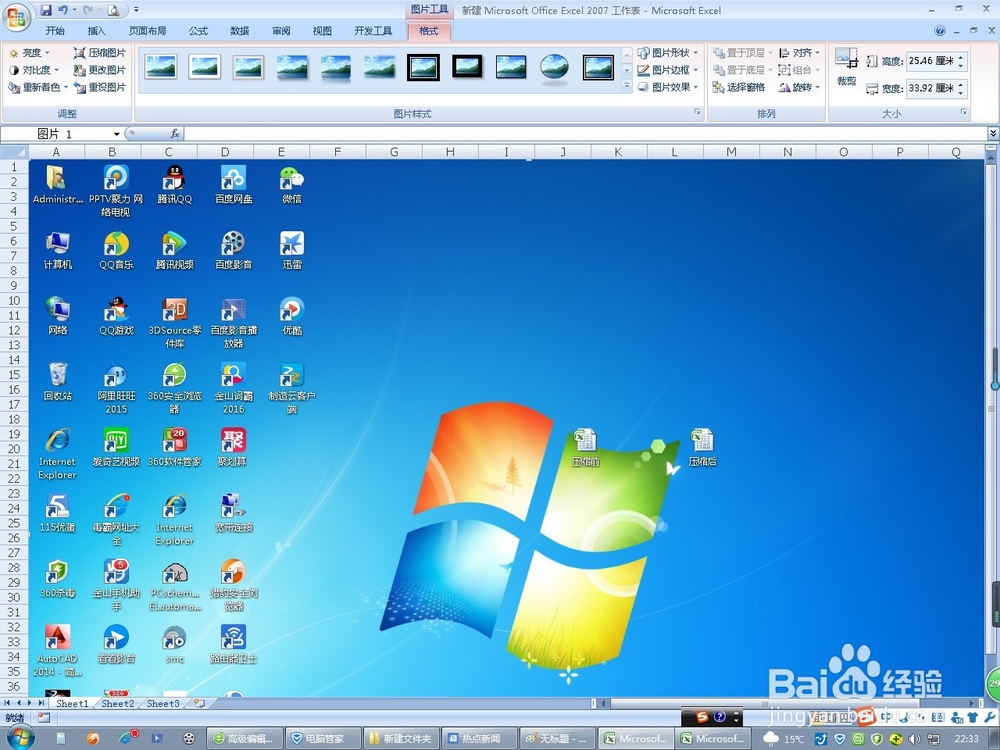
Task: Open 高级编辑 taskbar button
Action: (x=245, y=739)
